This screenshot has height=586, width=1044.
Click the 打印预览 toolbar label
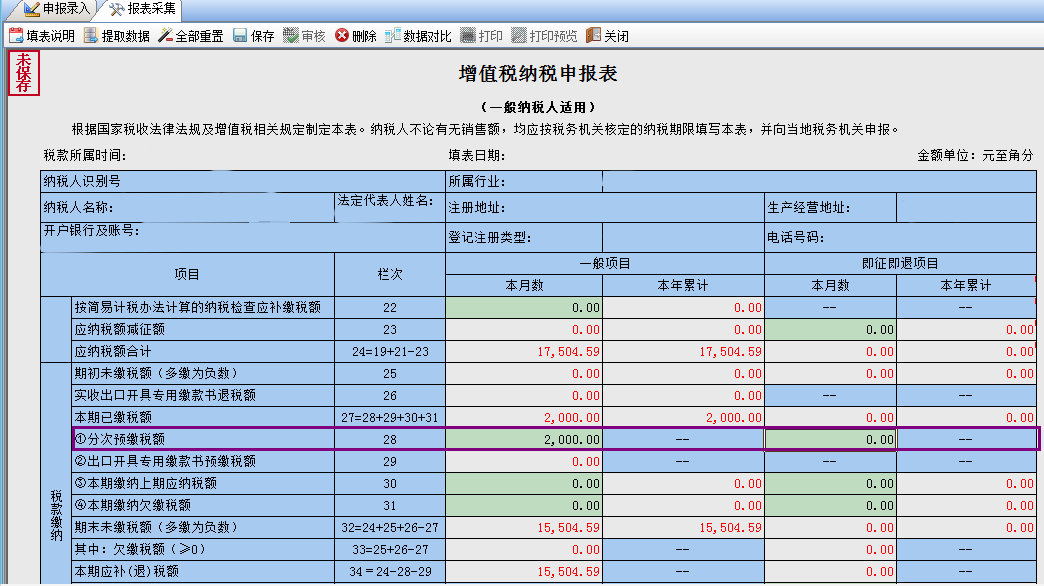[x=553, y=36]
